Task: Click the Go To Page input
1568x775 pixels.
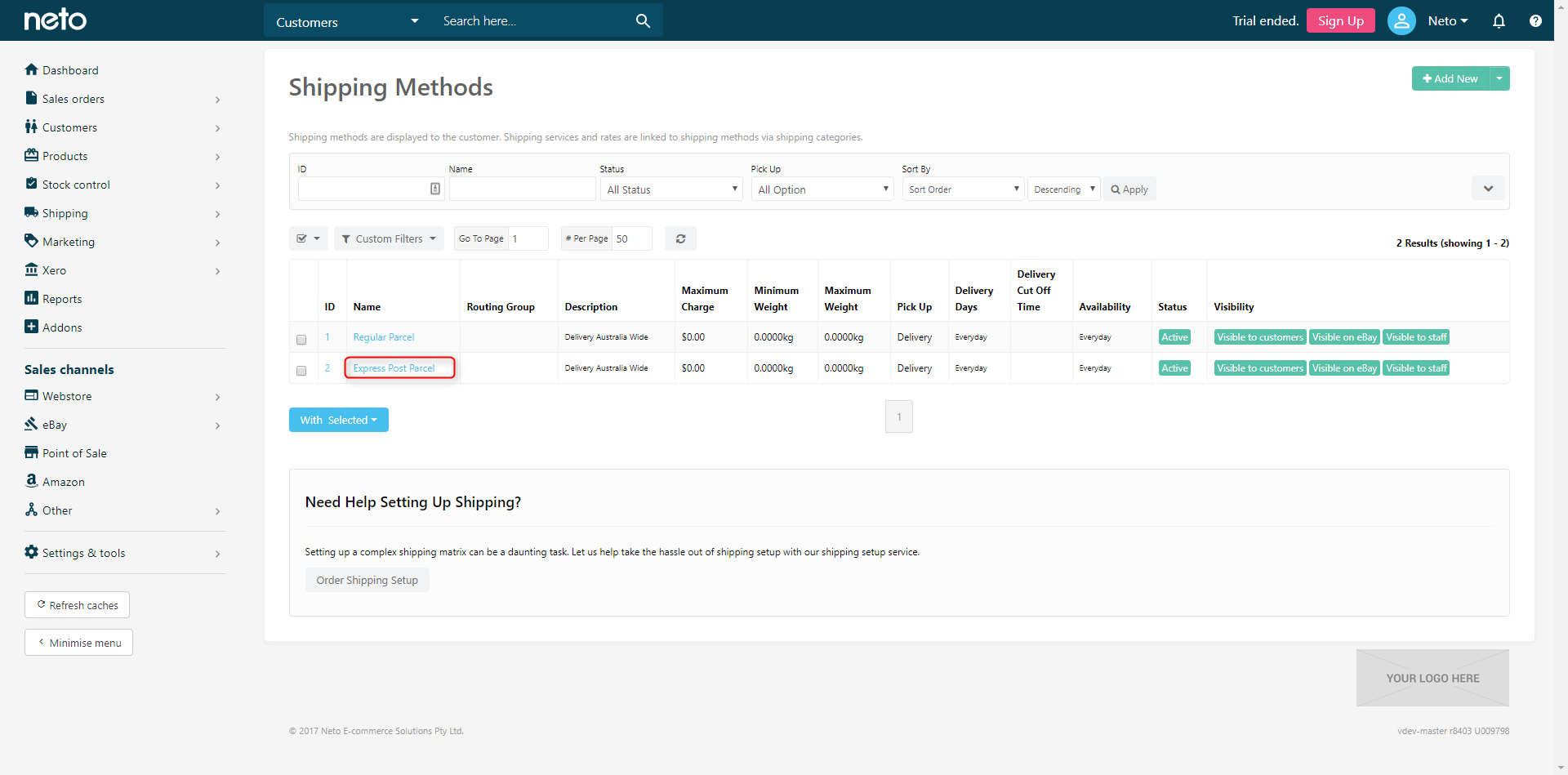Action: 528,238
